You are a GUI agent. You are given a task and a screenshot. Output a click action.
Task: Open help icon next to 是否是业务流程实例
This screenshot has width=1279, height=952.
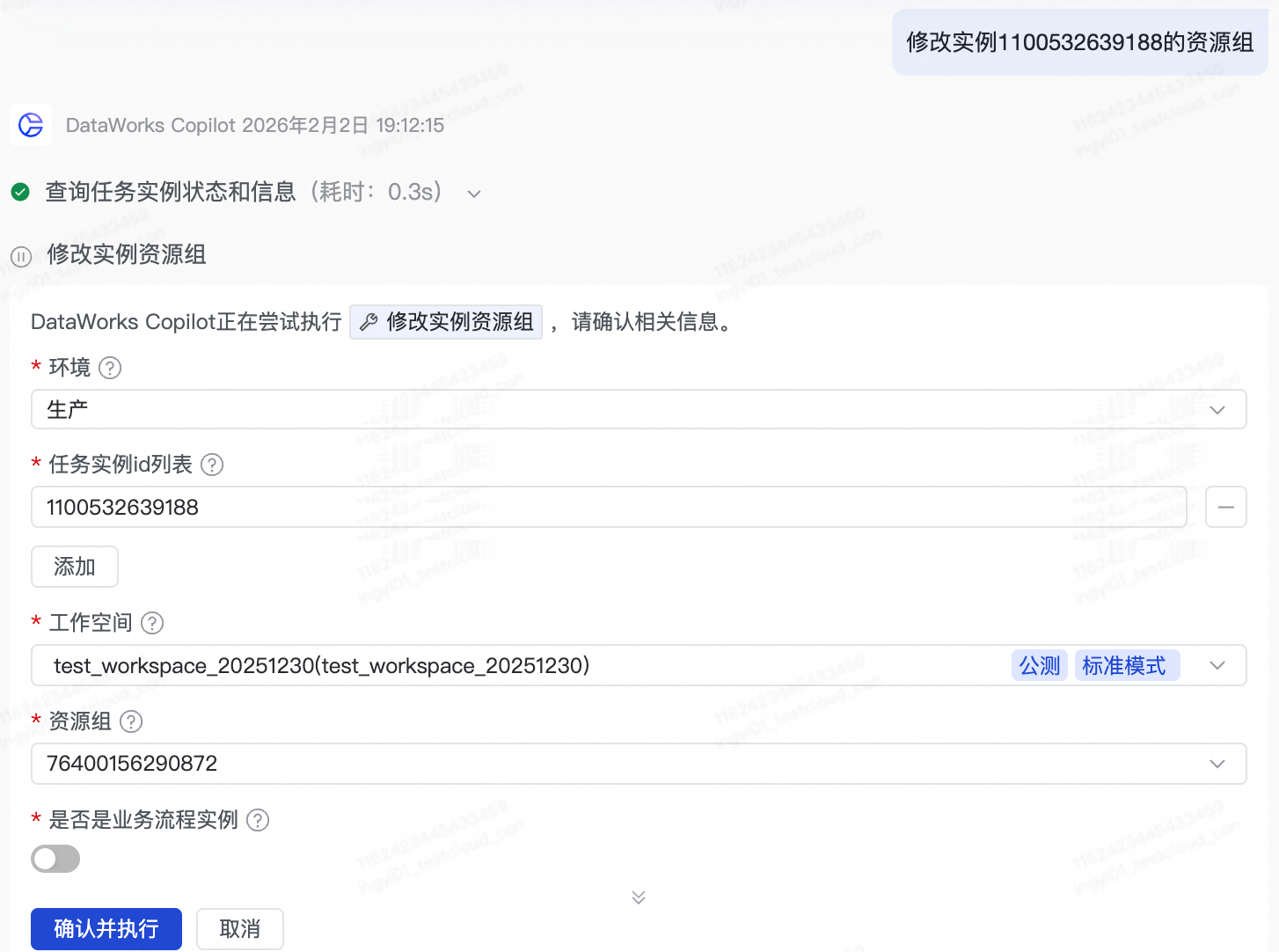[258, 820]
